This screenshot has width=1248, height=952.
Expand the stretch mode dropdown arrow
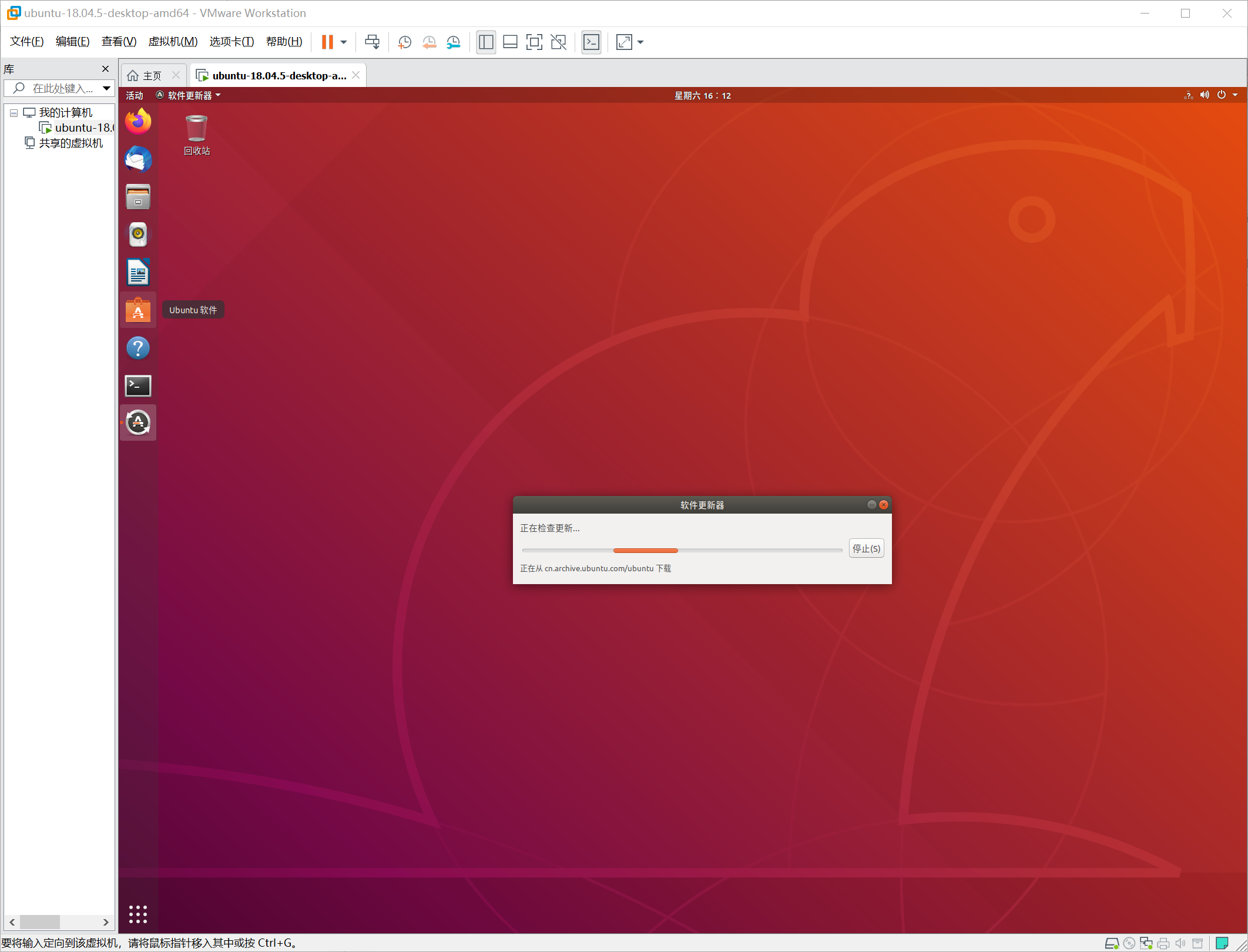640,42
